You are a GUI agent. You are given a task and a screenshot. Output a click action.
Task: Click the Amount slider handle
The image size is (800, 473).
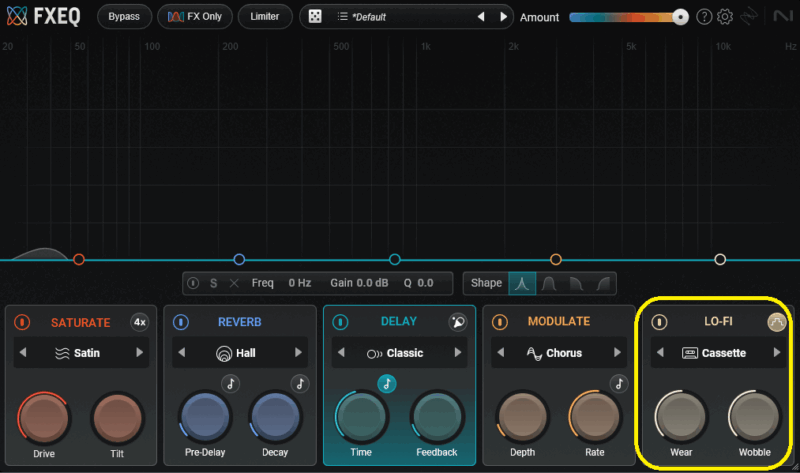(x=680, y=17)
